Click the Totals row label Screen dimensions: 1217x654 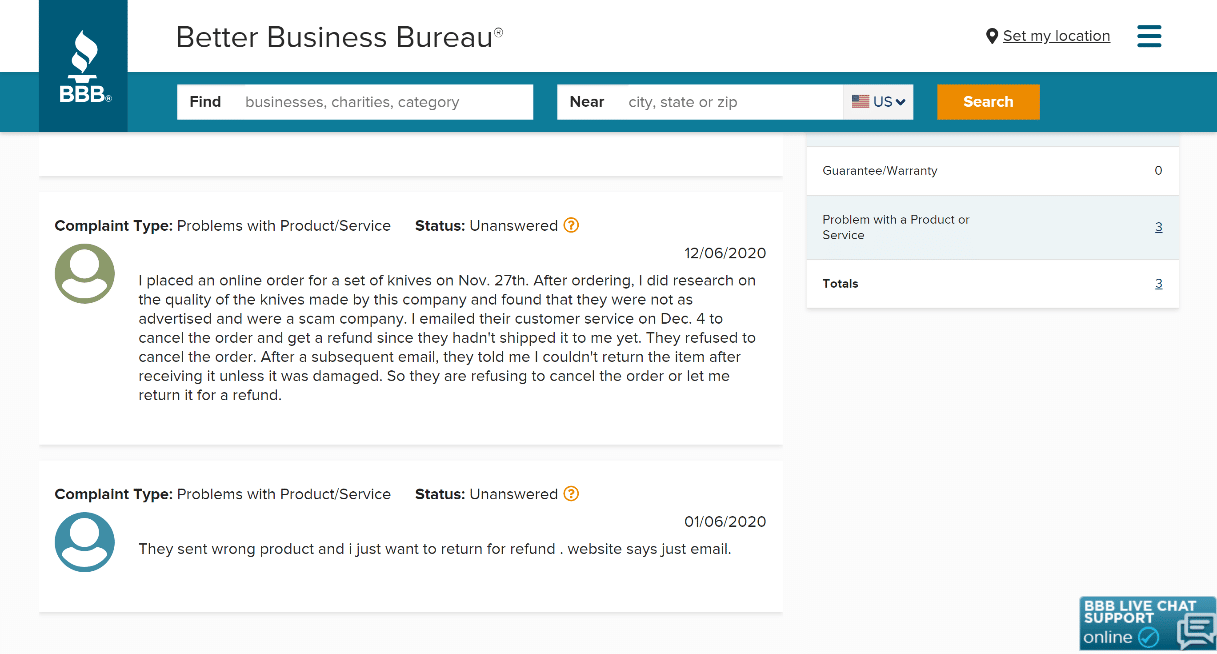tap(840, 284)
